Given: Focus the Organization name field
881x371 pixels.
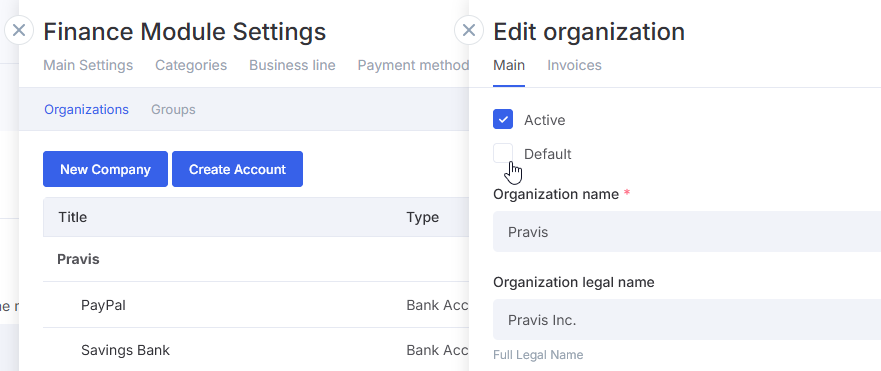Looking at the screenshot, I should (x=687, y=232).
